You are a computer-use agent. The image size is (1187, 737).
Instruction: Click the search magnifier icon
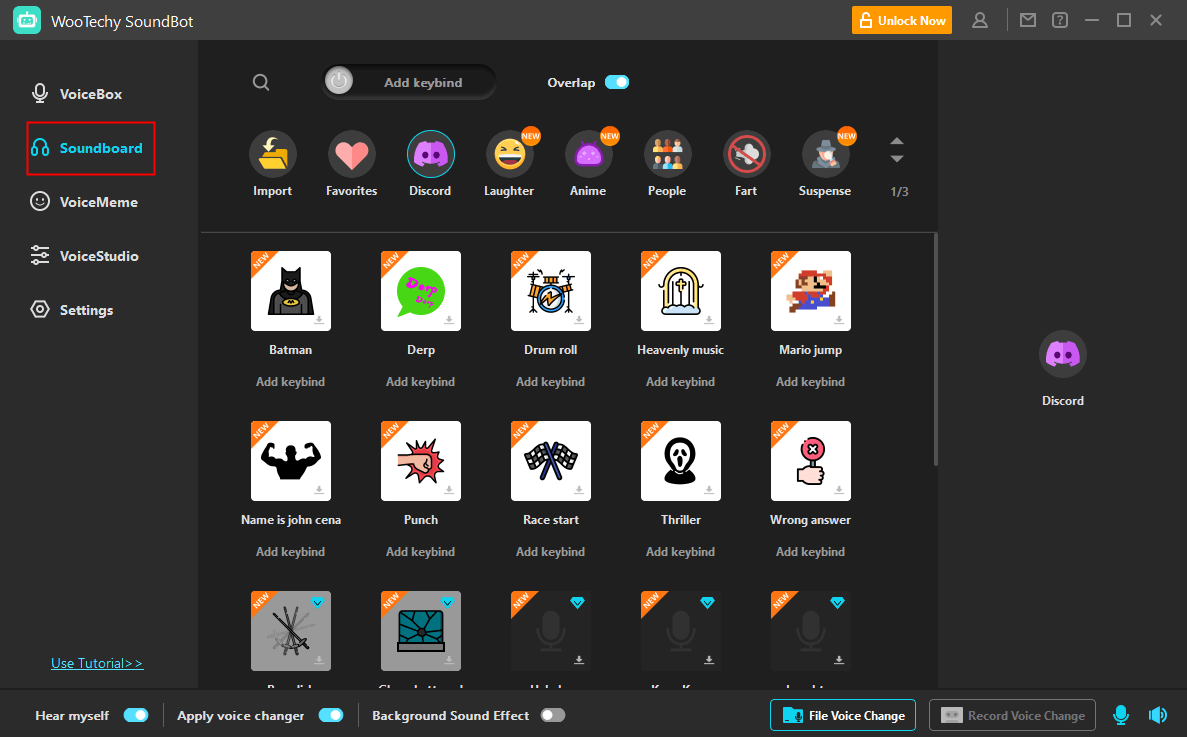261,83
